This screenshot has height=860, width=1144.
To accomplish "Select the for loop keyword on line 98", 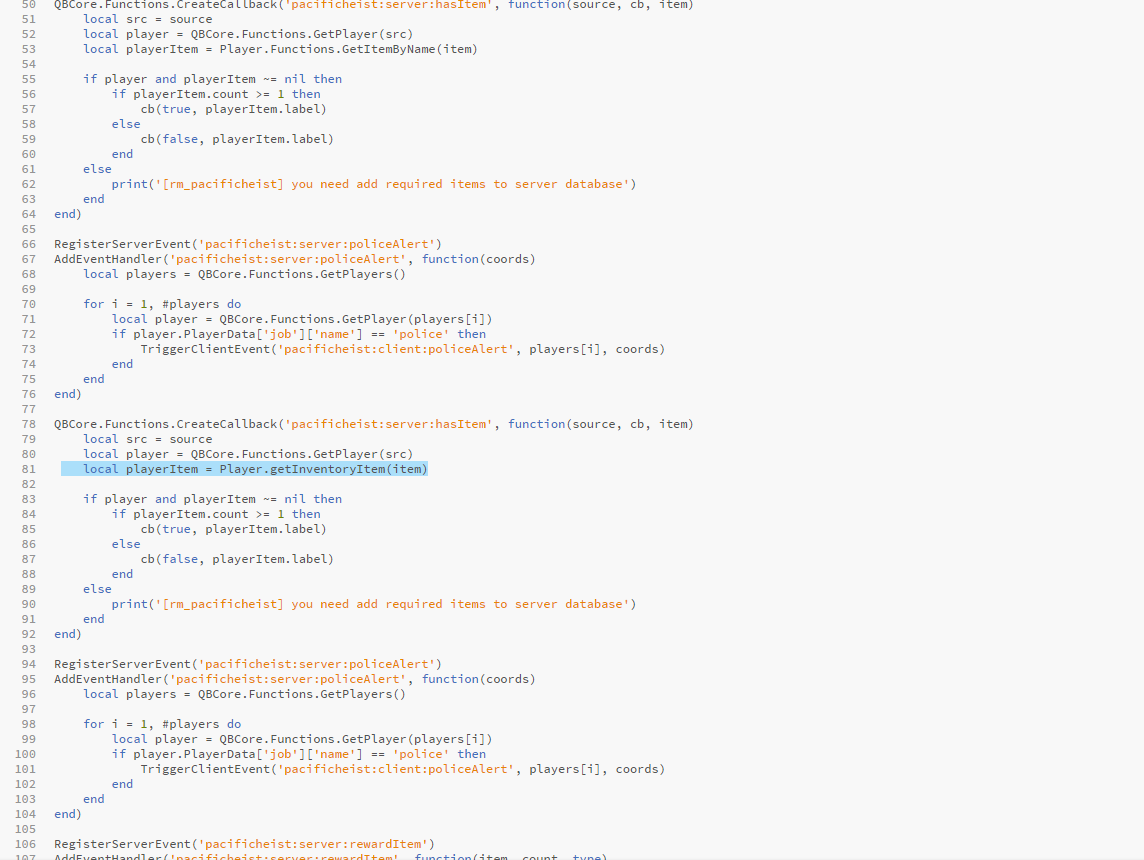I will tap(93, 723).
